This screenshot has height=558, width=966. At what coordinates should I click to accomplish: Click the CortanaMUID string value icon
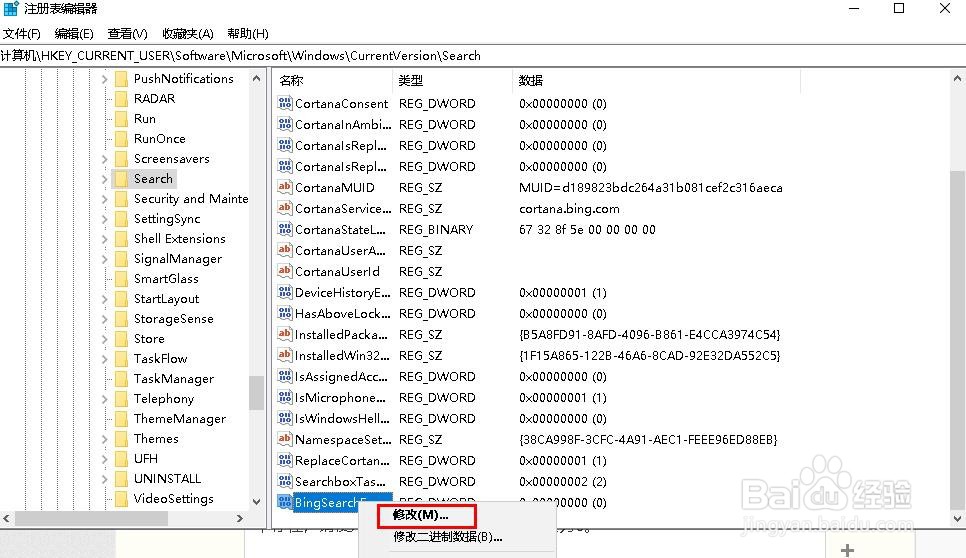(285, 187)
